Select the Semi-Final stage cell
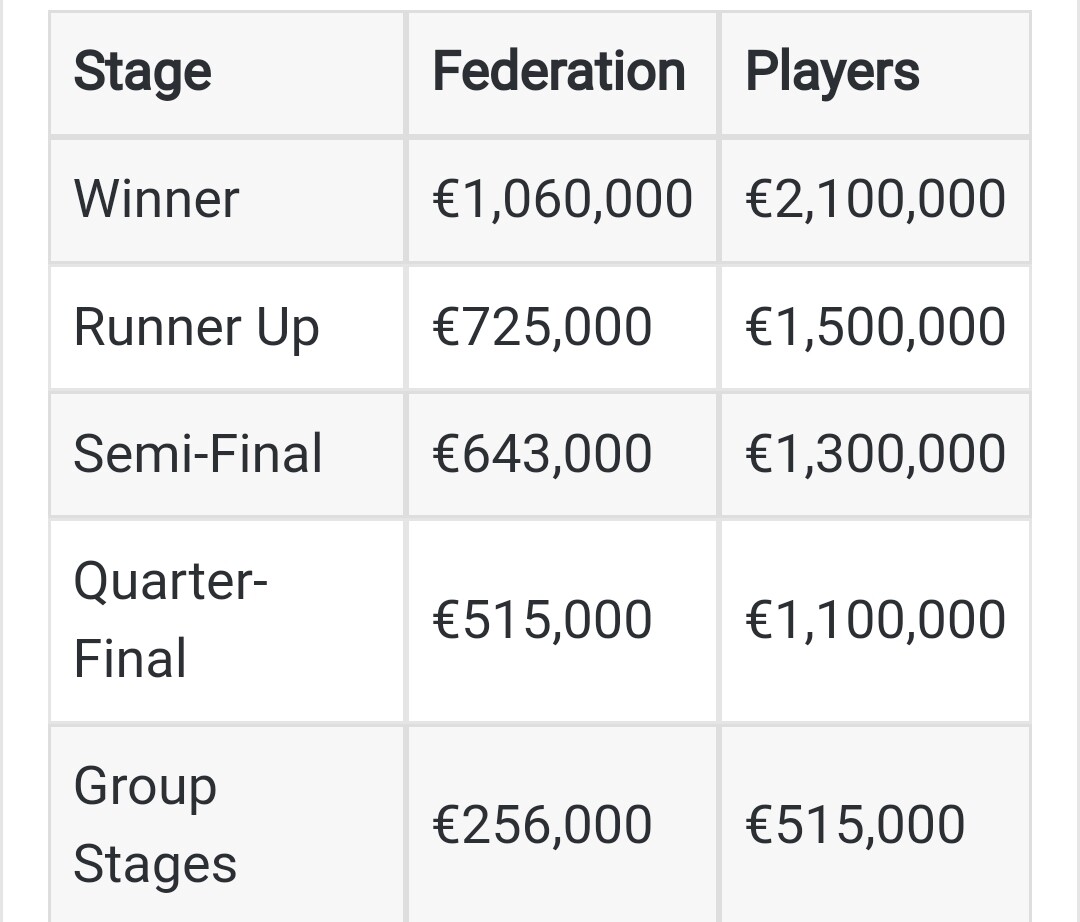 point(198,454)
